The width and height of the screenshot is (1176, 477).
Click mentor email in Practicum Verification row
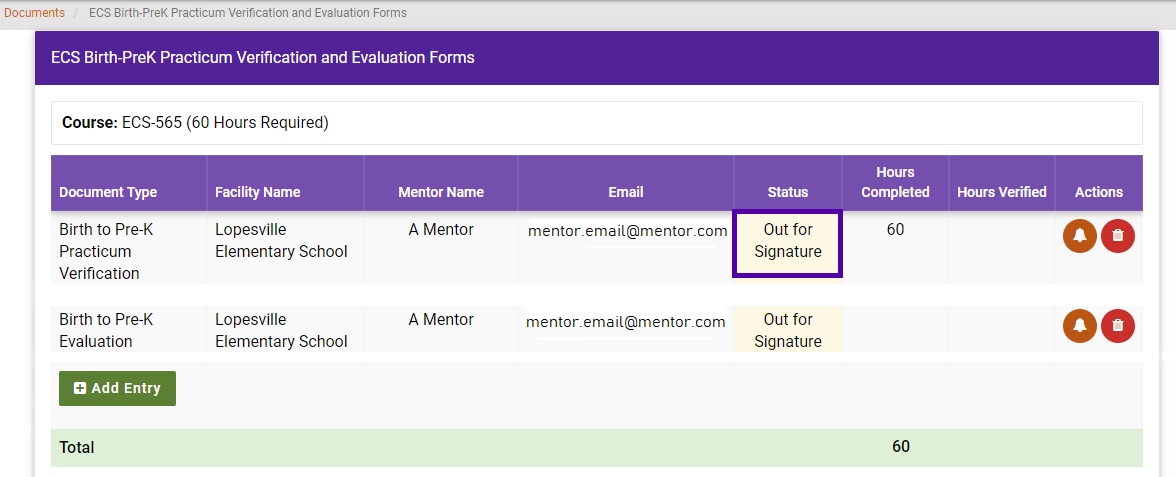pos(628,231)
